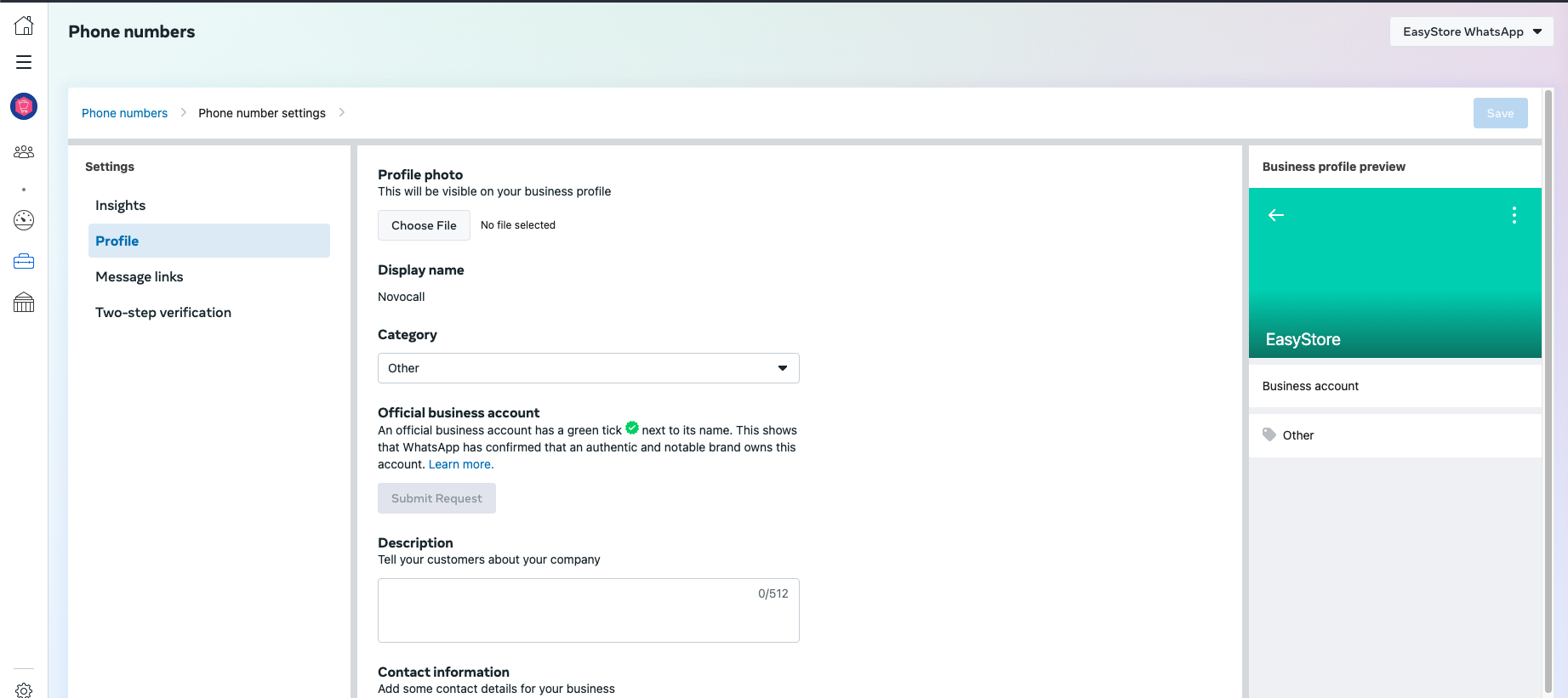Click chevron after Phone number settings breadcrumb
Viewport: 1568px width, 698px height.
coord(342,112)
